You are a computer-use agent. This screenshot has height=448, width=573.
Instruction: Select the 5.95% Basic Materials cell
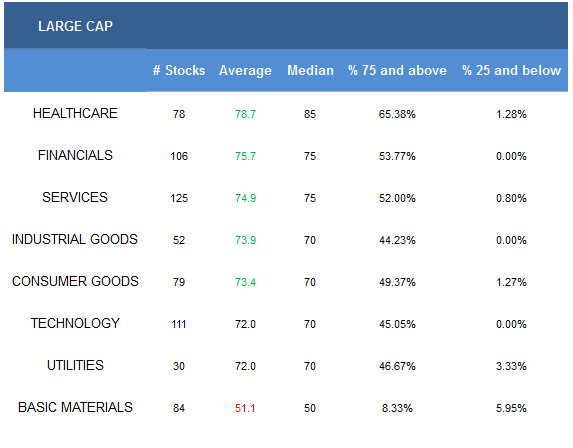511,408
